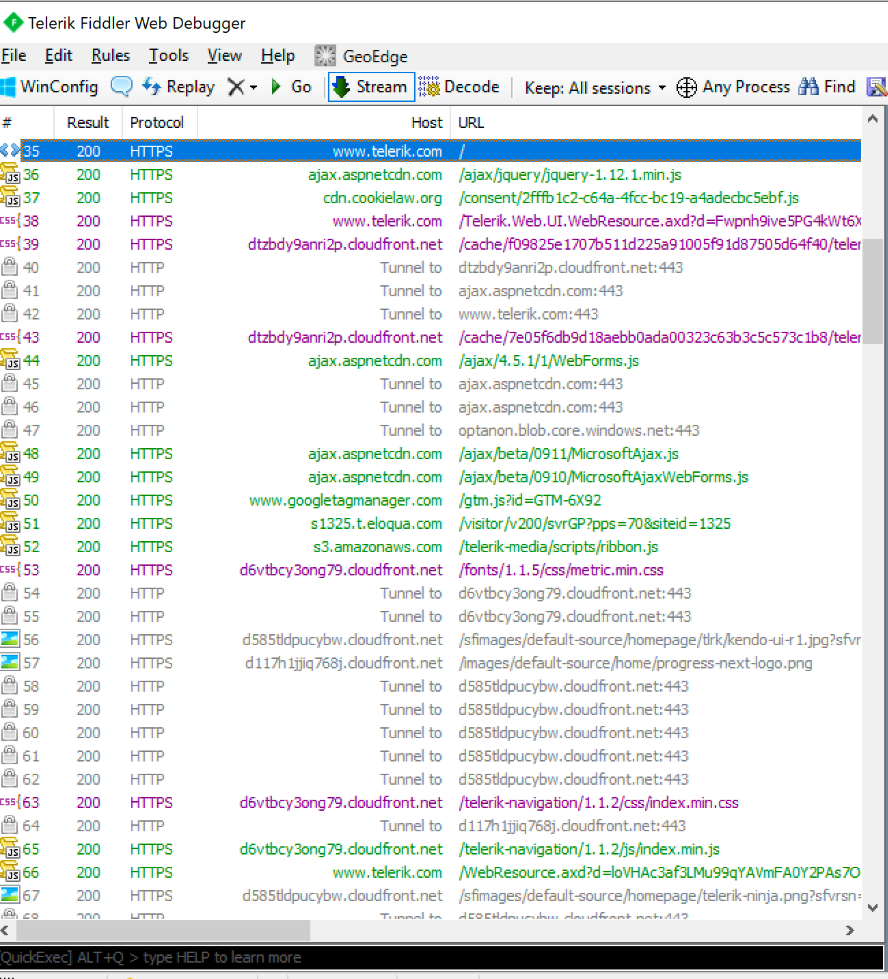Select the /ajax/beta/0911/MicrosoftAjax.js session
Viewport: 888px width, 979px height.
pyautogui.click(x=431, y=454)
